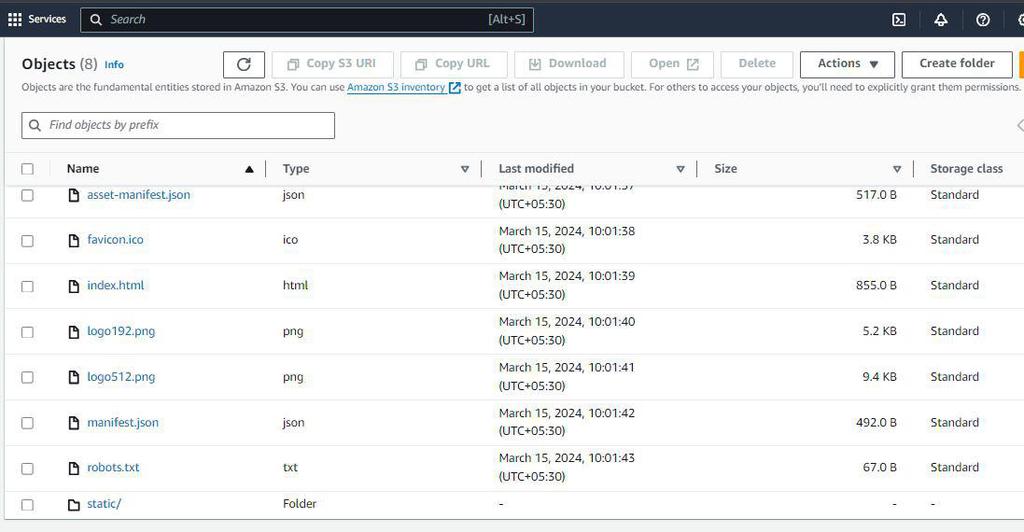
Task: Open the logo192.png object link
Action: [121, 331]
